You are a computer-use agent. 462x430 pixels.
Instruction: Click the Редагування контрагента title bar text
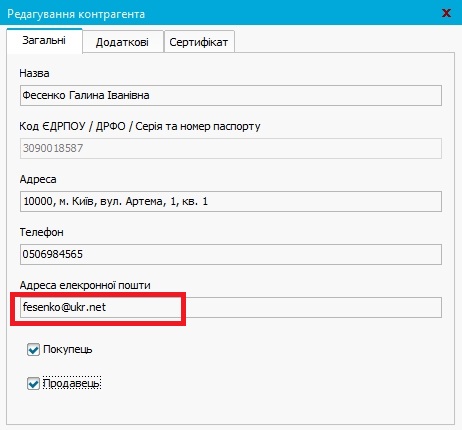coord(76,14)
